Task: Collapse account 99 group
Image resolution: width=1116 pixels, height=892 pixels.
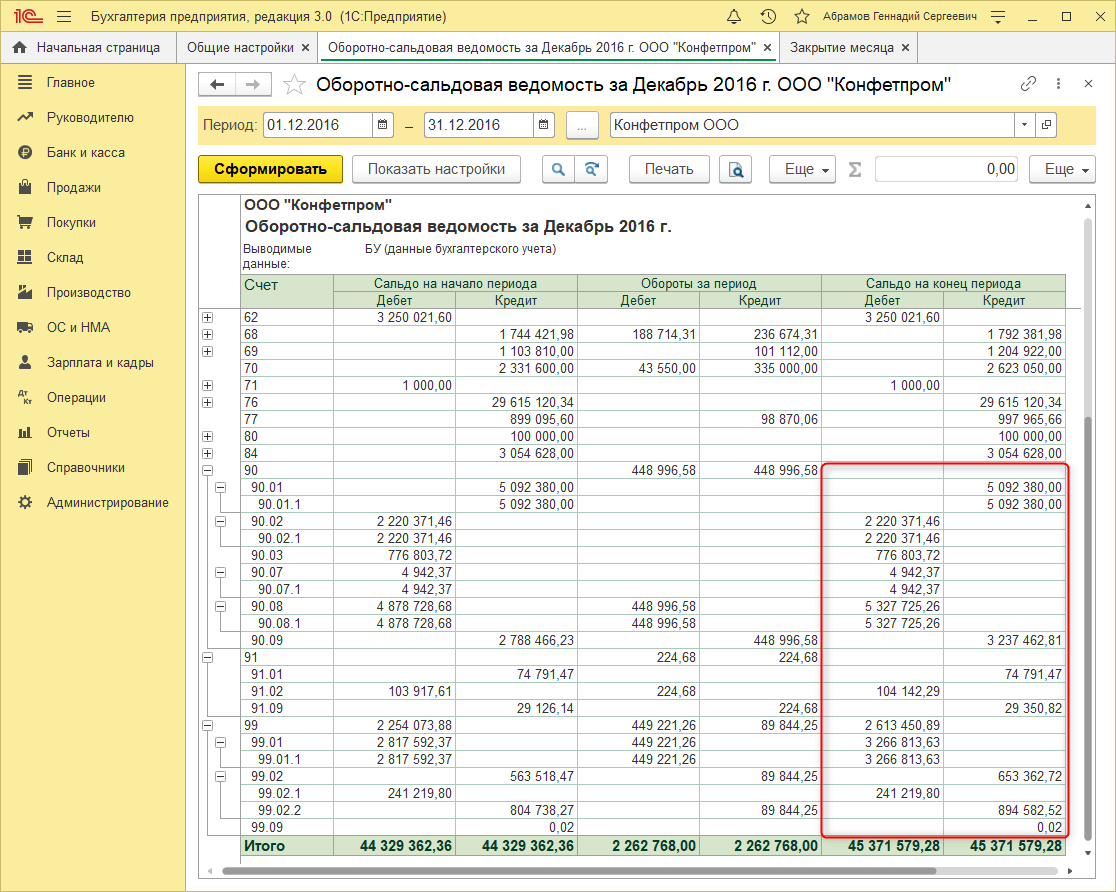Action: [208, 725]
